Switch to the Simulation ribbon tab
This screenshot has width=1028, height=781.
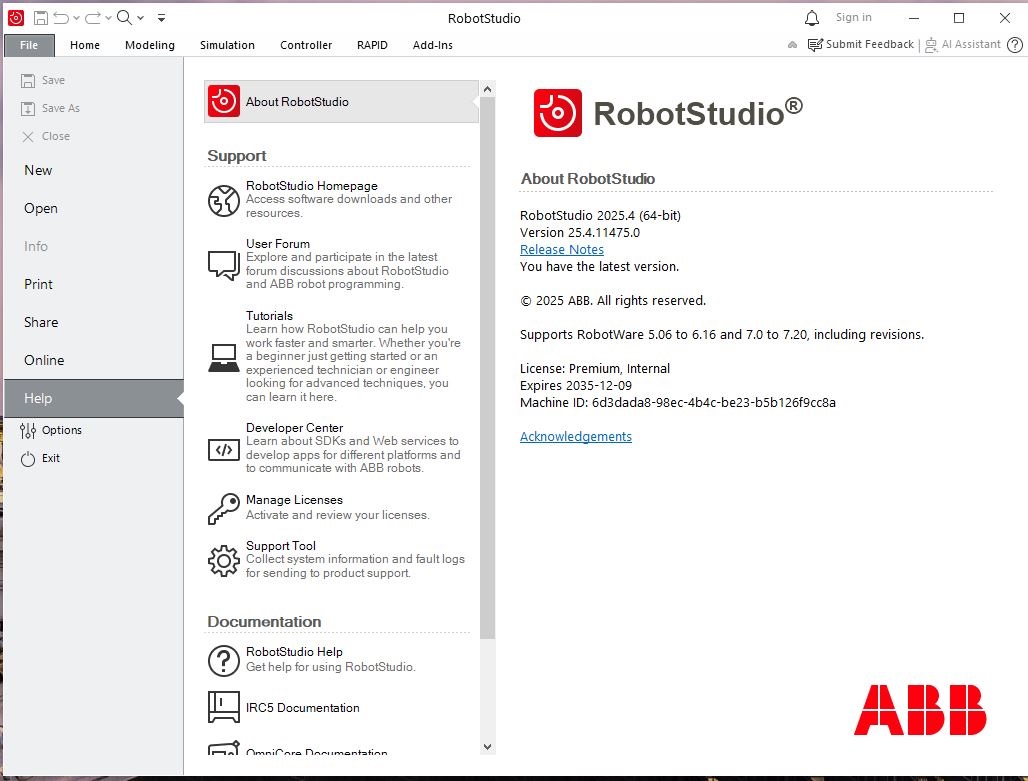(x=227, y=45)
